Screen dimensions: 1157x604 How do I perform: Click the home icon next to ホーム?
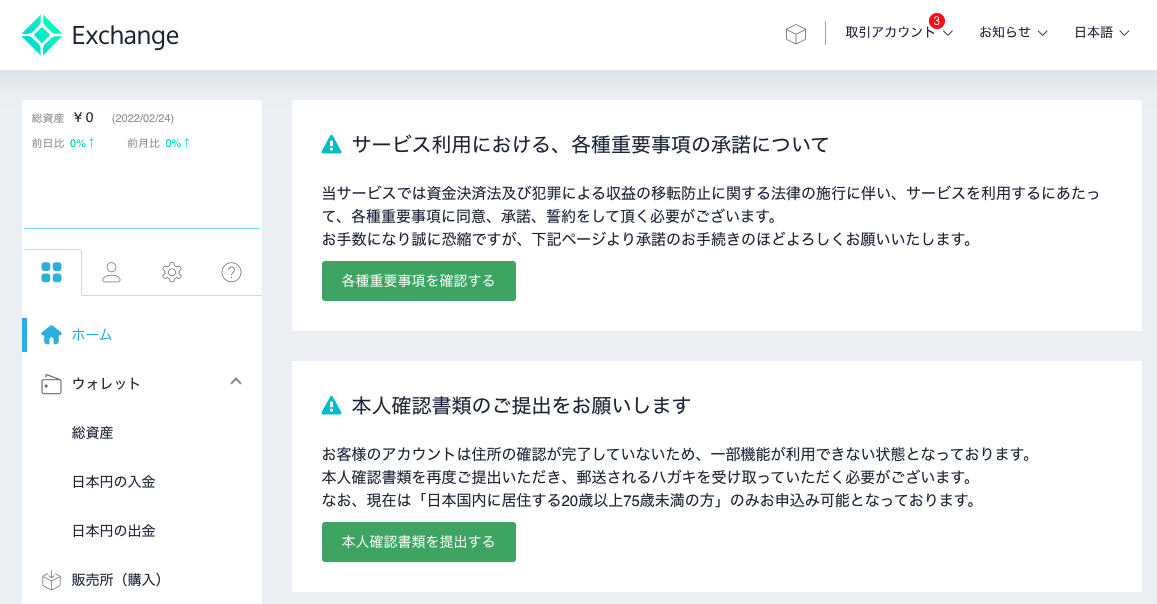coord(51,334)
